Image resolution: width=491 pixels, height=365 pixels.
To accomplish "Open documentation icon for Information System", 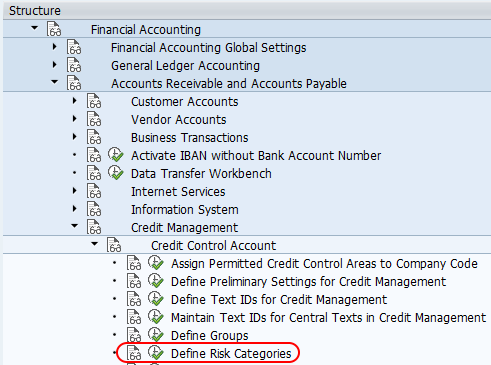I will click(x=94, y=209).
